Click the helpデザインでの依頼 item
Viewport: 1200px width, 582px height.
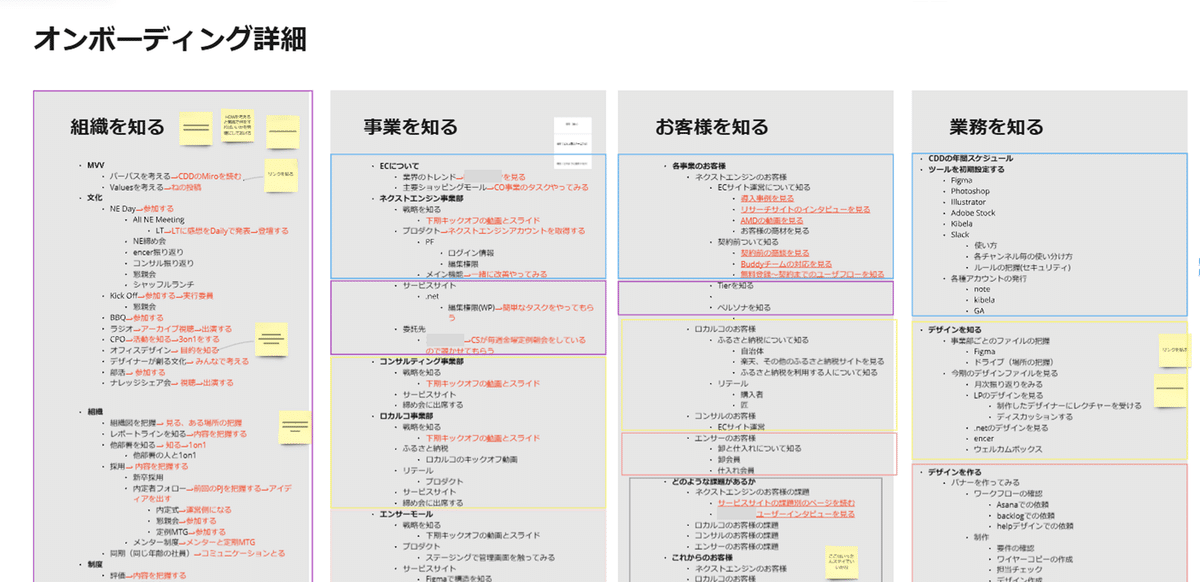pos(1034,525)
